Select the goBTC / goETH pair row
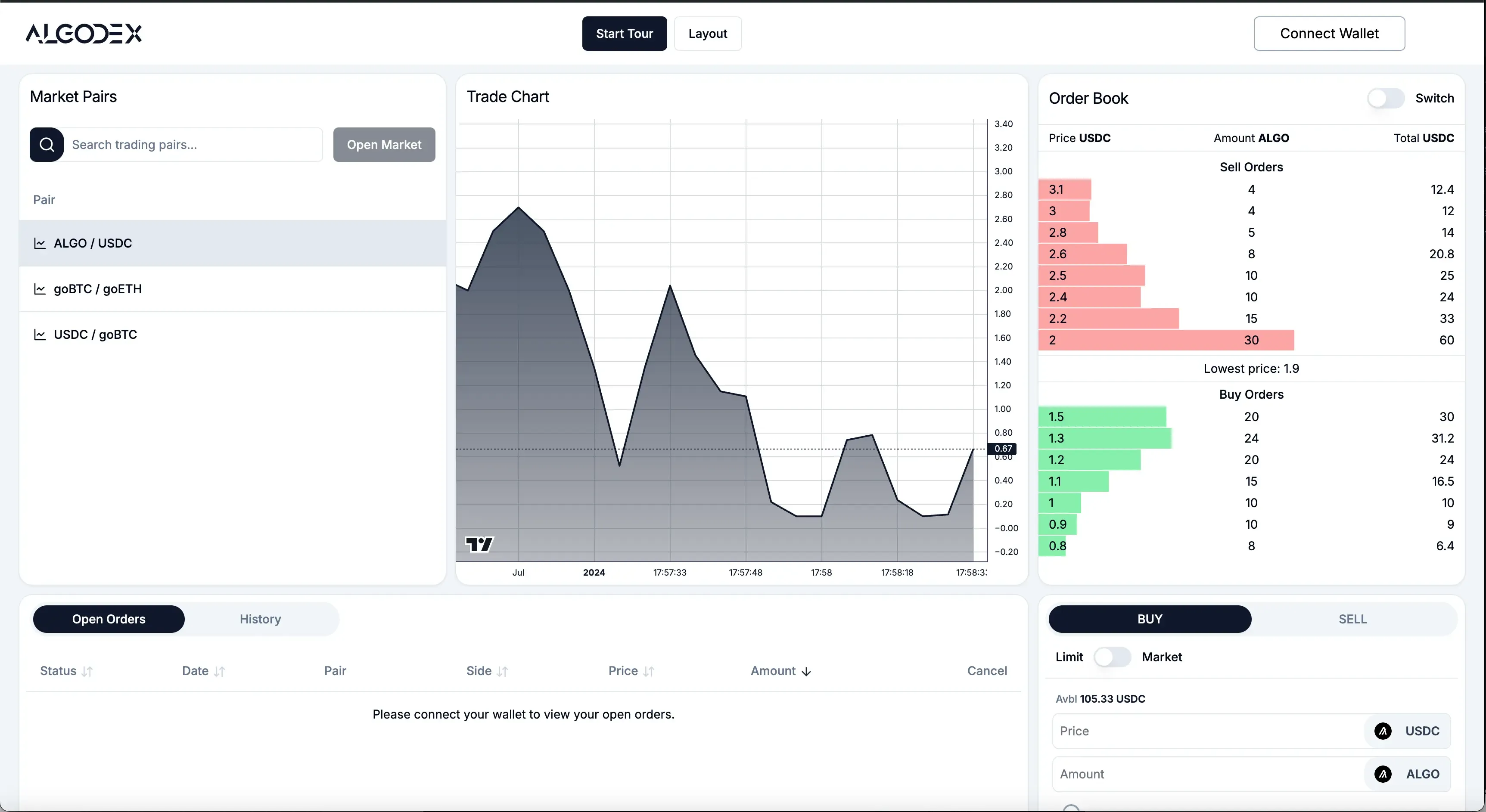1486x812 pixels. pyautogui.click(x=233, y=289)
